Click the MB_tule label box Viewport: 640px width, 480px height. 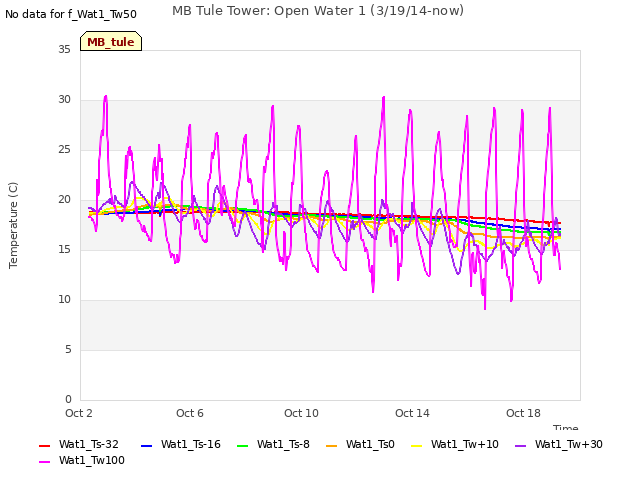111,41
